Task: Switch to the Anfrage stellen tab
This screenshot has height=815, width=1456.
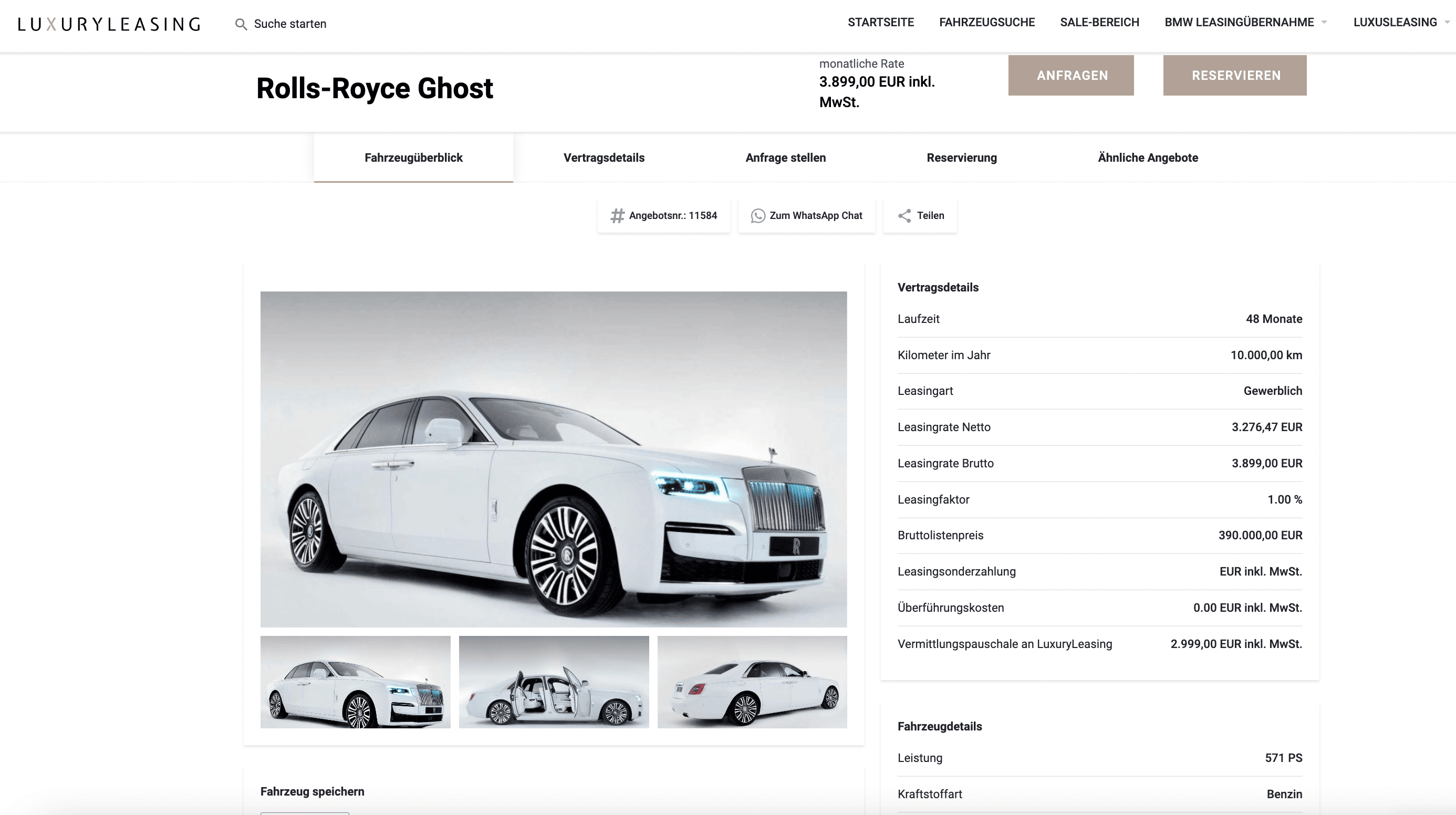Action: coord(785,158)
